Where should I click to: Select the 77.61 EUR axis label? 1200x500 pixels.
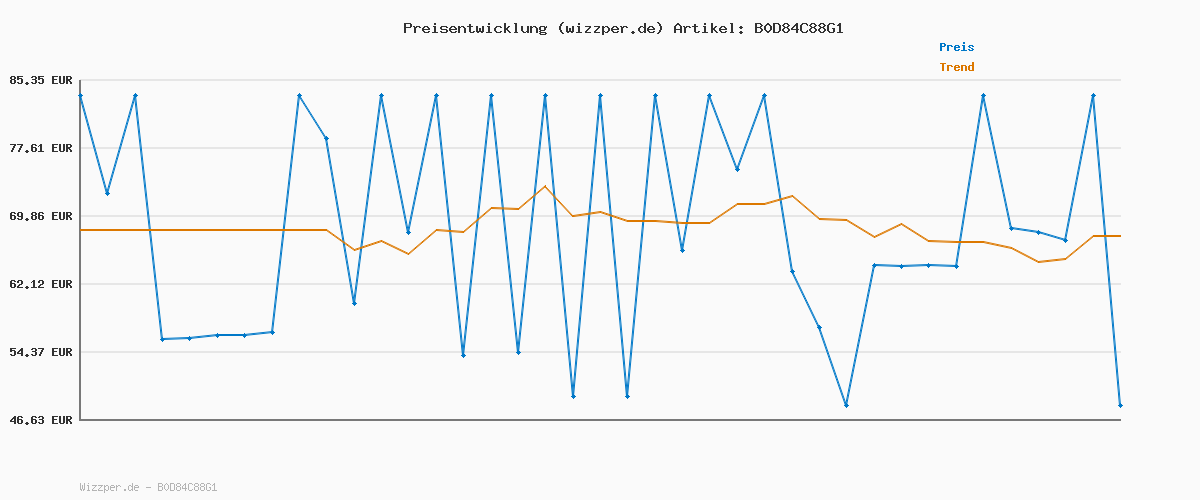click(42, 148)
